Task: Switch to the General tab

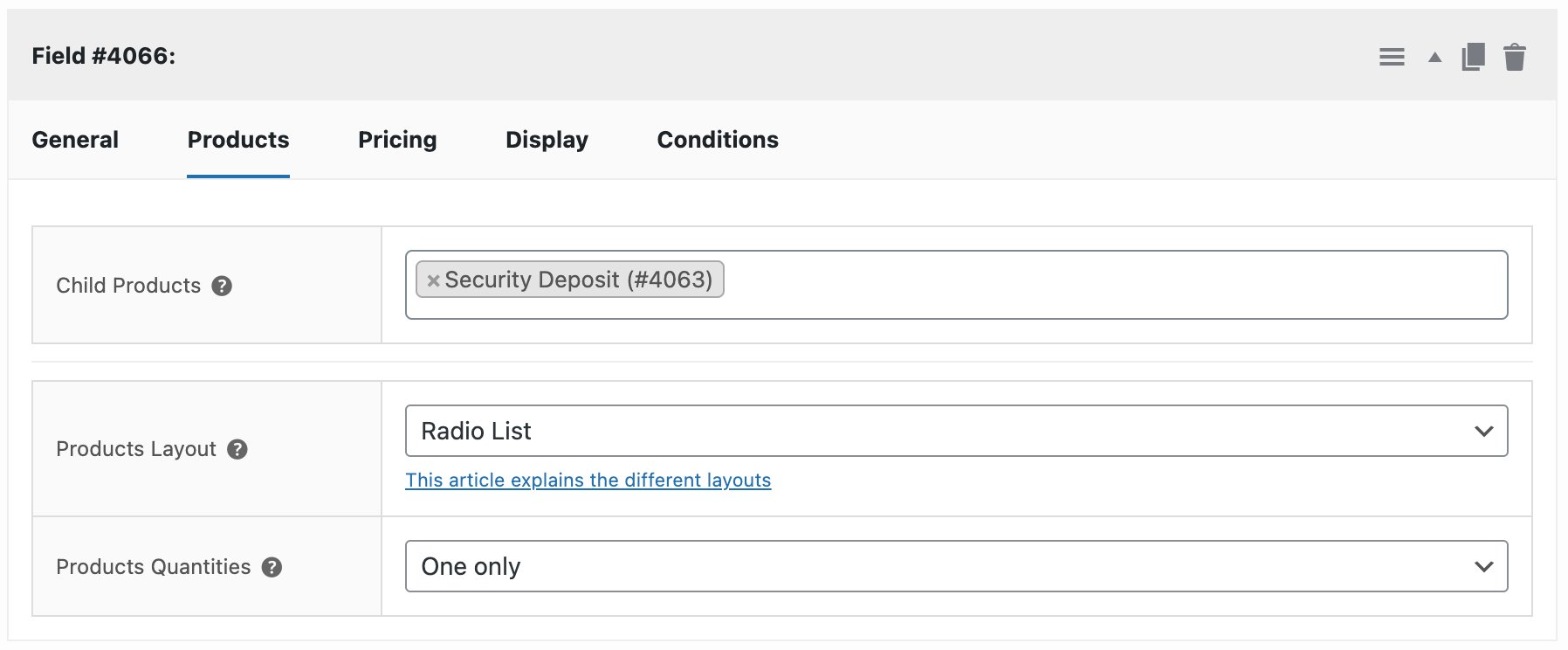Action: pyautogui.click(x=74, y=140)
